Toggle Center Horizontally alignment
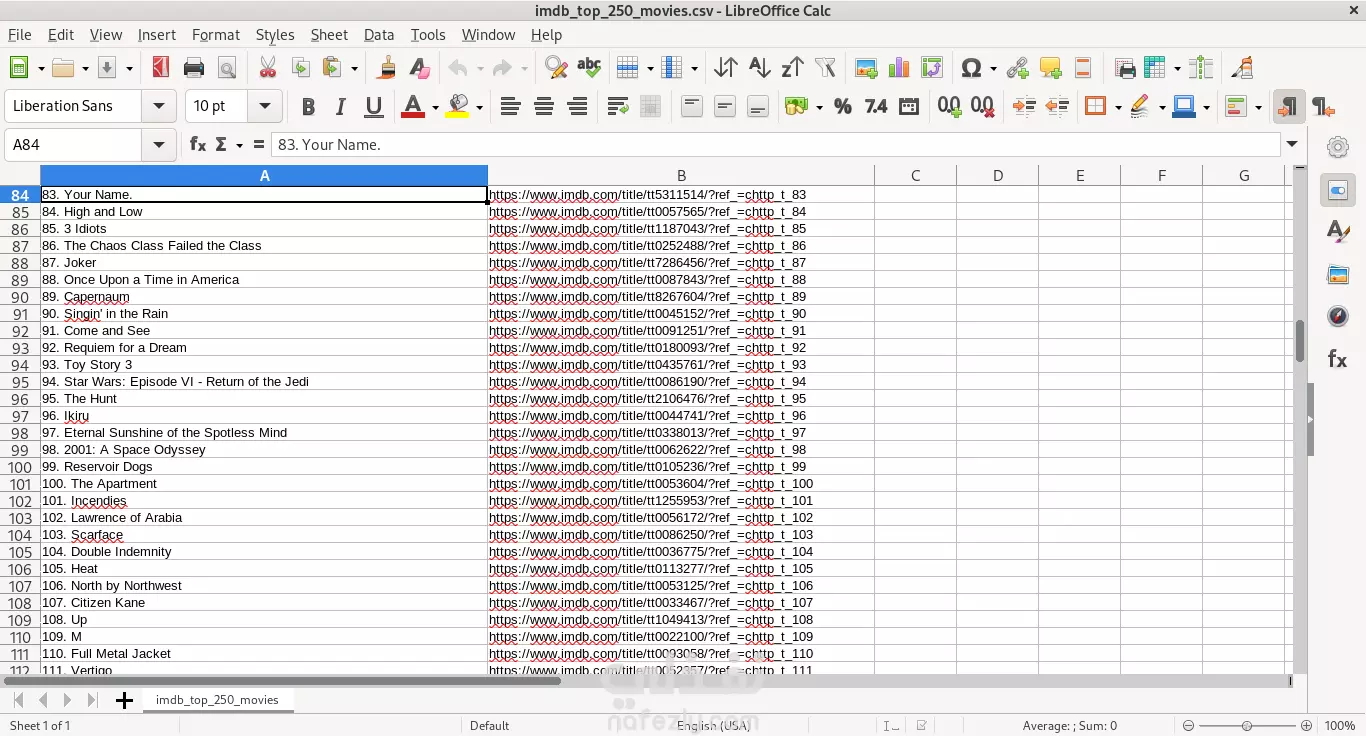The image size is (1366, 736). point(544,106)
